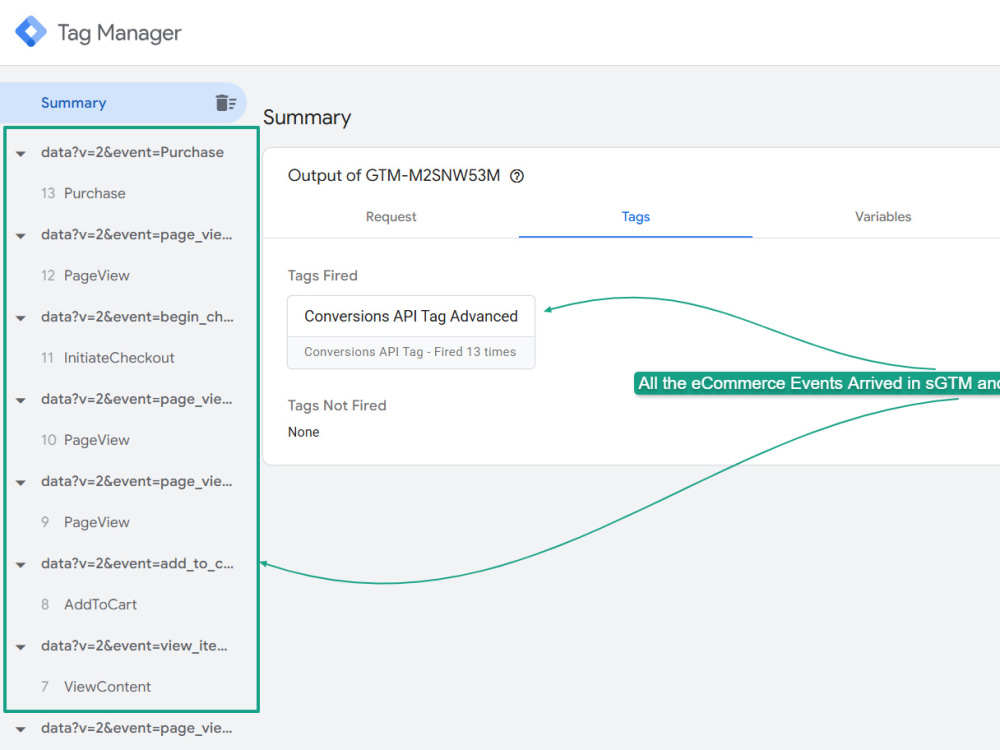This screenshot has width=1000, height=750.
Task: Click the 'Tags Not Fired' section label
Action: [x=337, y=406]
